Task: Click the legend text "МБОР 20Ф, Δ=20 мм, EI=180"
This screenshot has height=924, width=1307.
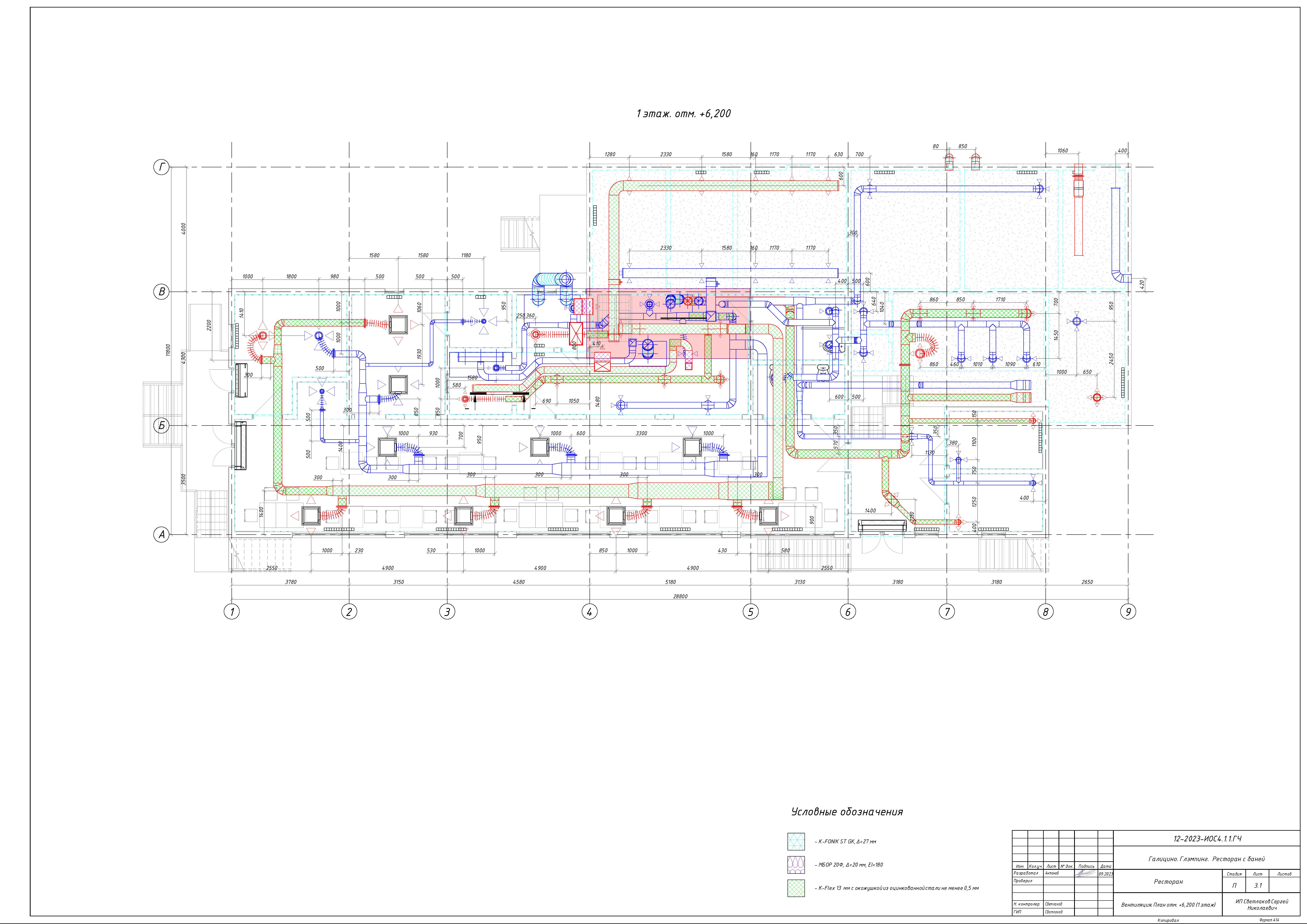Action: 850,865
